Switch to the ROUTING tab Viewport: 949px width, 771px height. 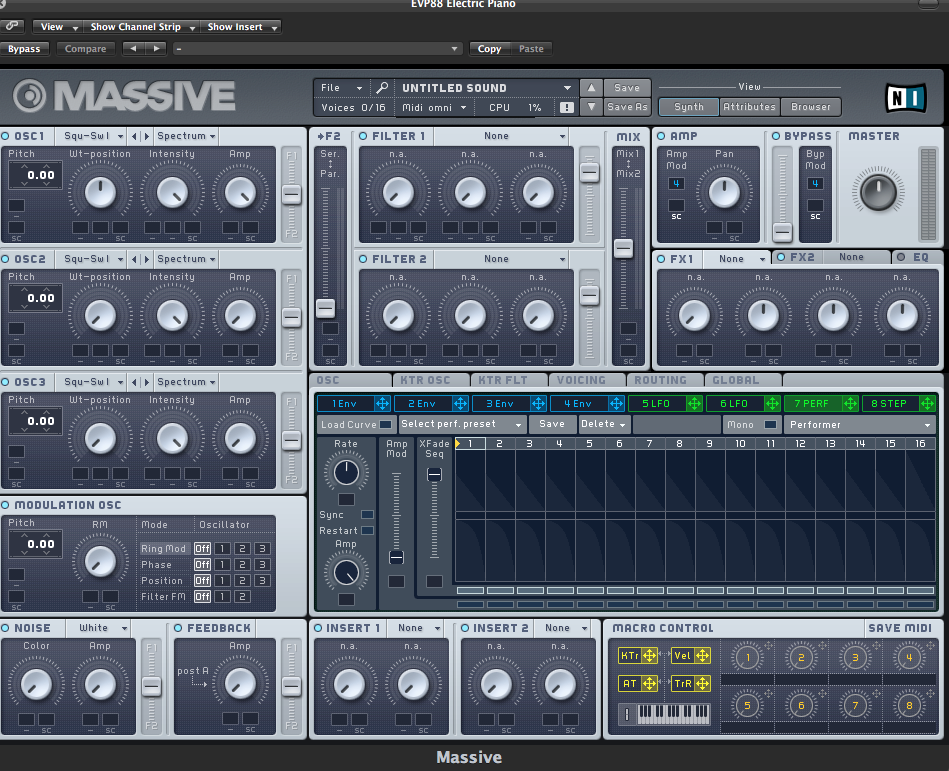coord(665,380)
